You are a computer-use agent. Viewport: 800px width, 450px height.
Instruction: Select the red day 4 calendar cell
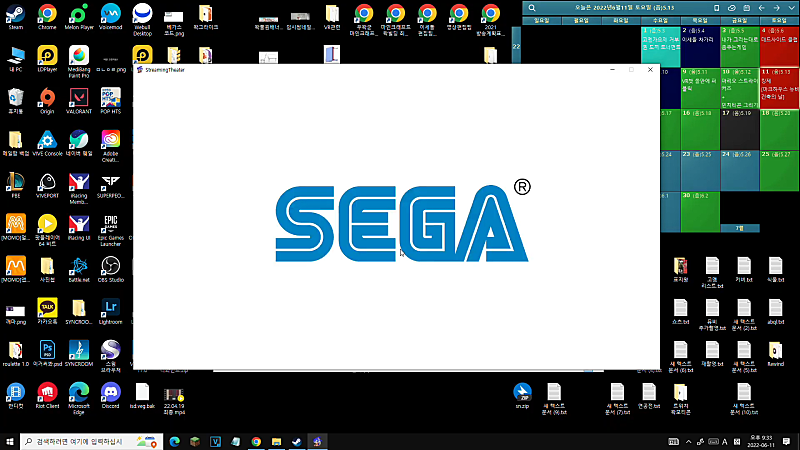click(x=779, y=46)
